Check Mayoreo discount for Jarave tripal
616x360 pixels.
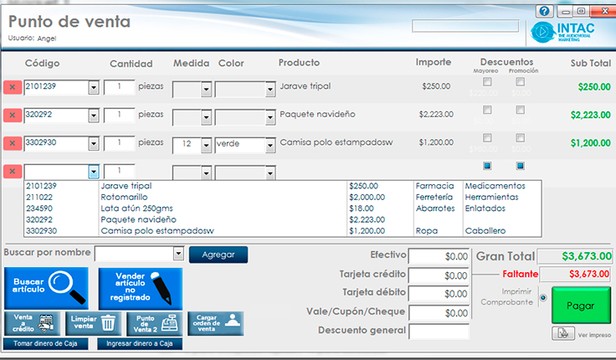pos(487,82)
